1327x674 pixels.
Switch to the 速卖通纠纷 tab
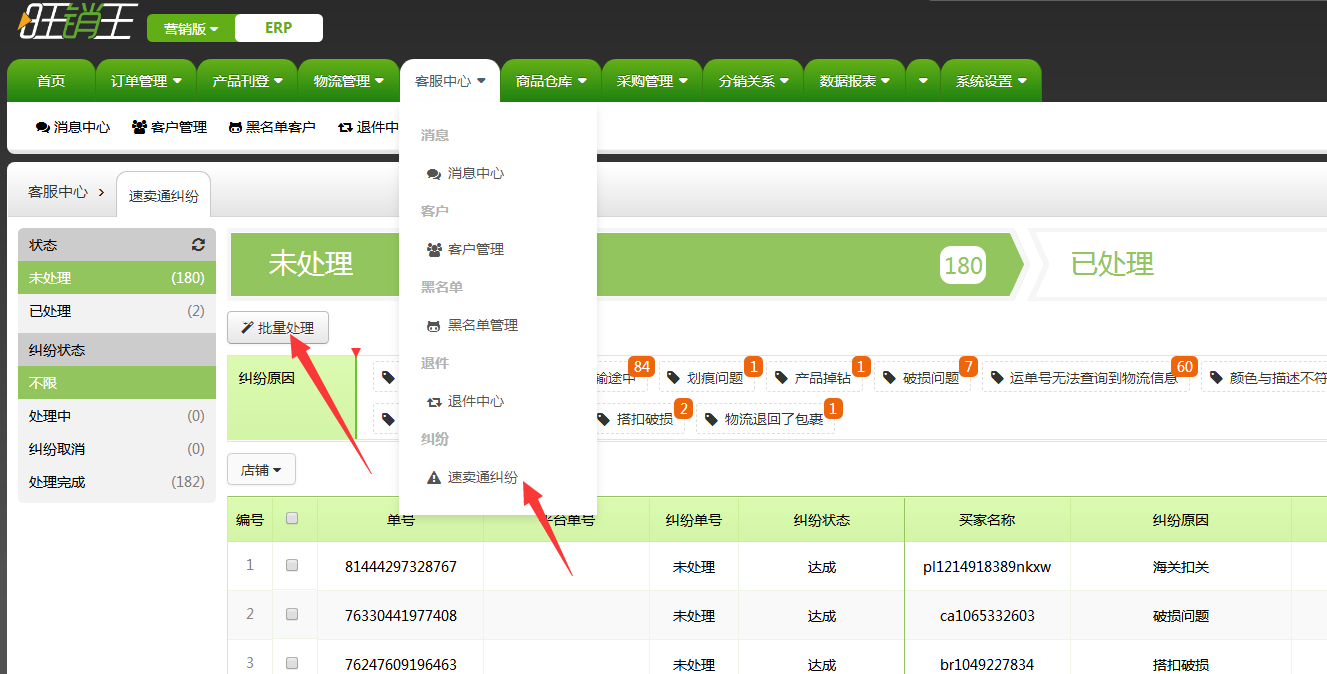point(163,196)
